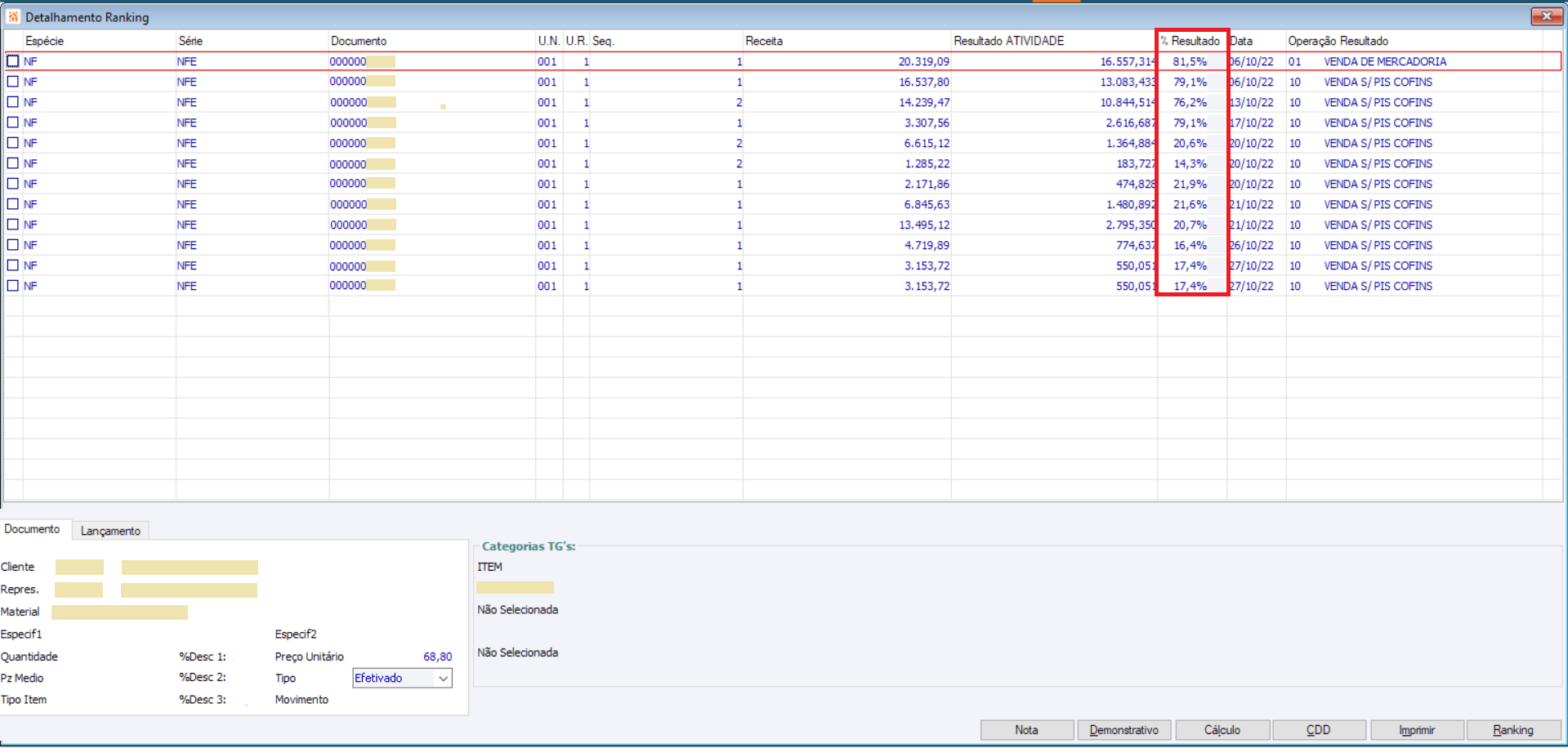Image resolution: width=1568 pixels, height=748 pixels.
Task: Click the Imprimir button
Action: point(1417,730)
